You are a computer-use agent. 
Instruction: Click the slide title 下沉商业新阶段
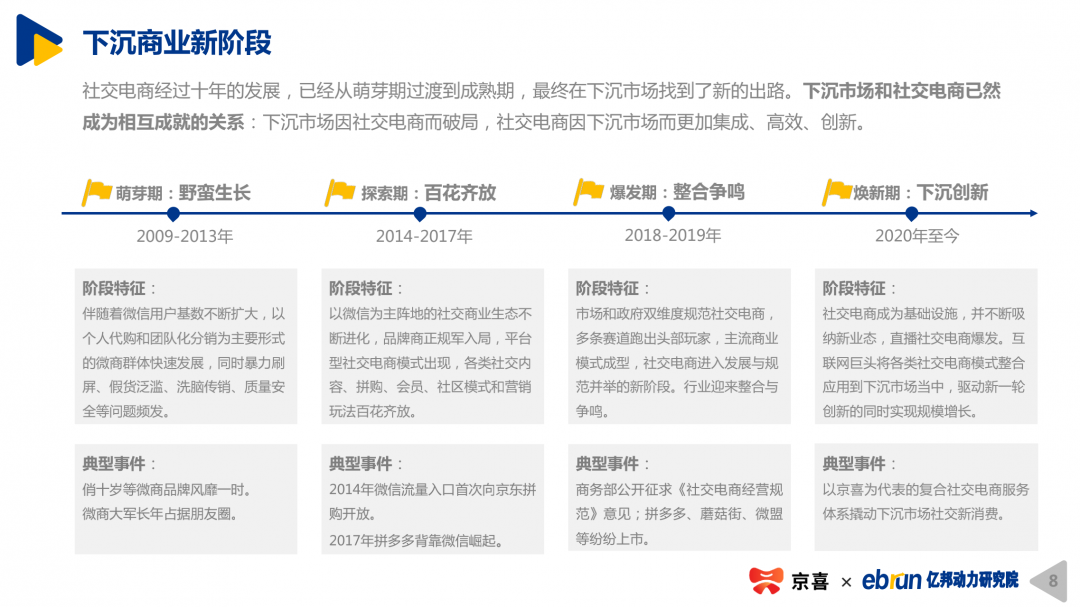[177, 43]
